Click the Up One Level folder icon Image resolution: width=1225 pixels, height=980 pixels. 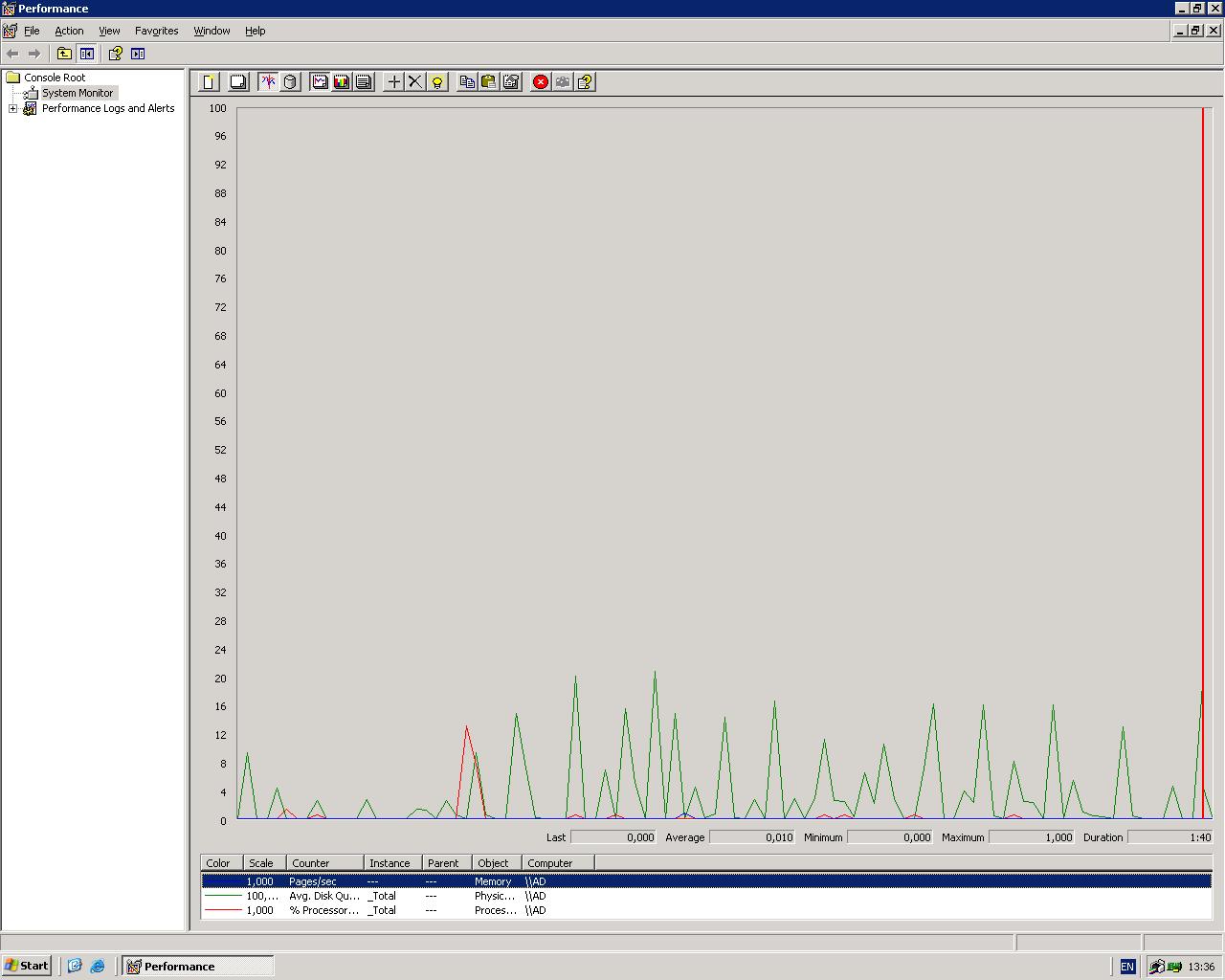click(x=64, y=54)
